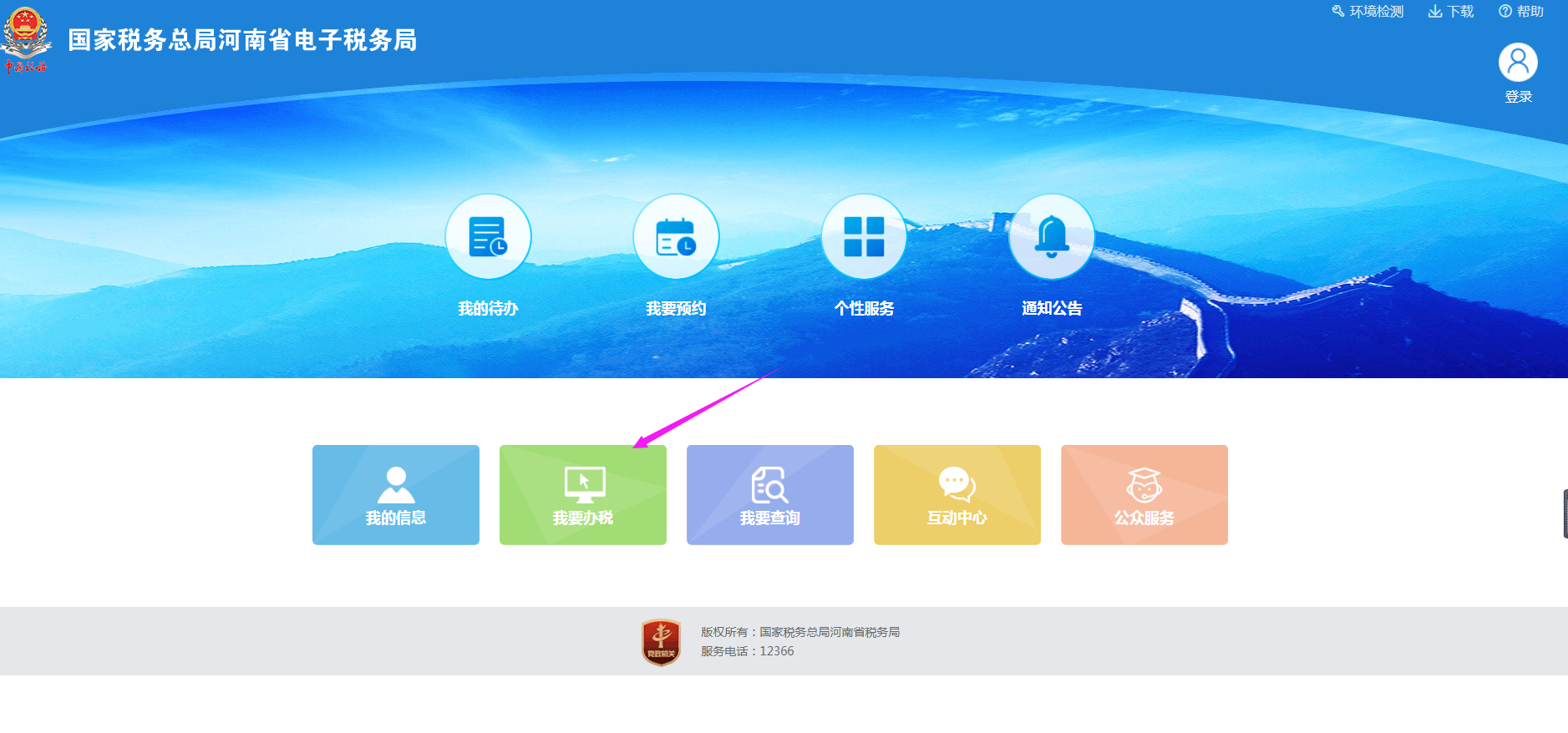
Task: Click the 我的信息 person icon tile
Action: tap(396, 495)
